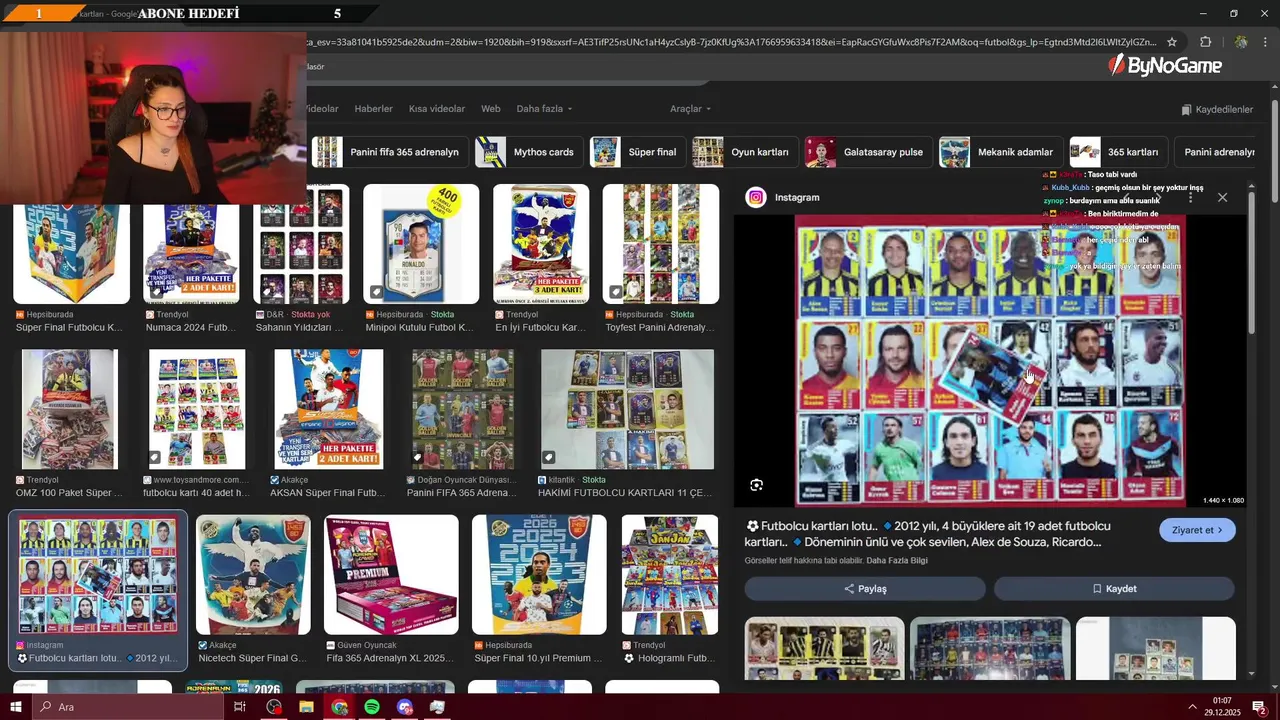Open the Süper Final 10.yıl Premium result

539,575
